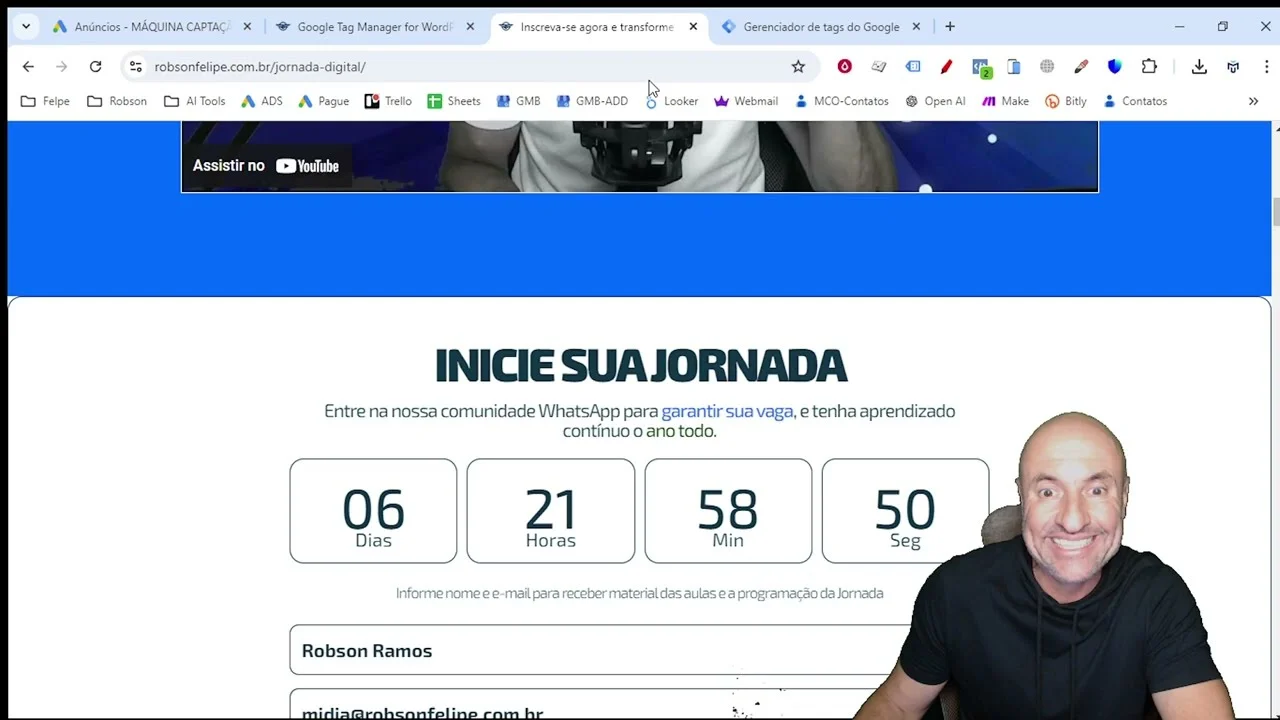Open the red pencil extension
The width and height of the screenshot is (1280, 720).
click(x=946, y=67)
